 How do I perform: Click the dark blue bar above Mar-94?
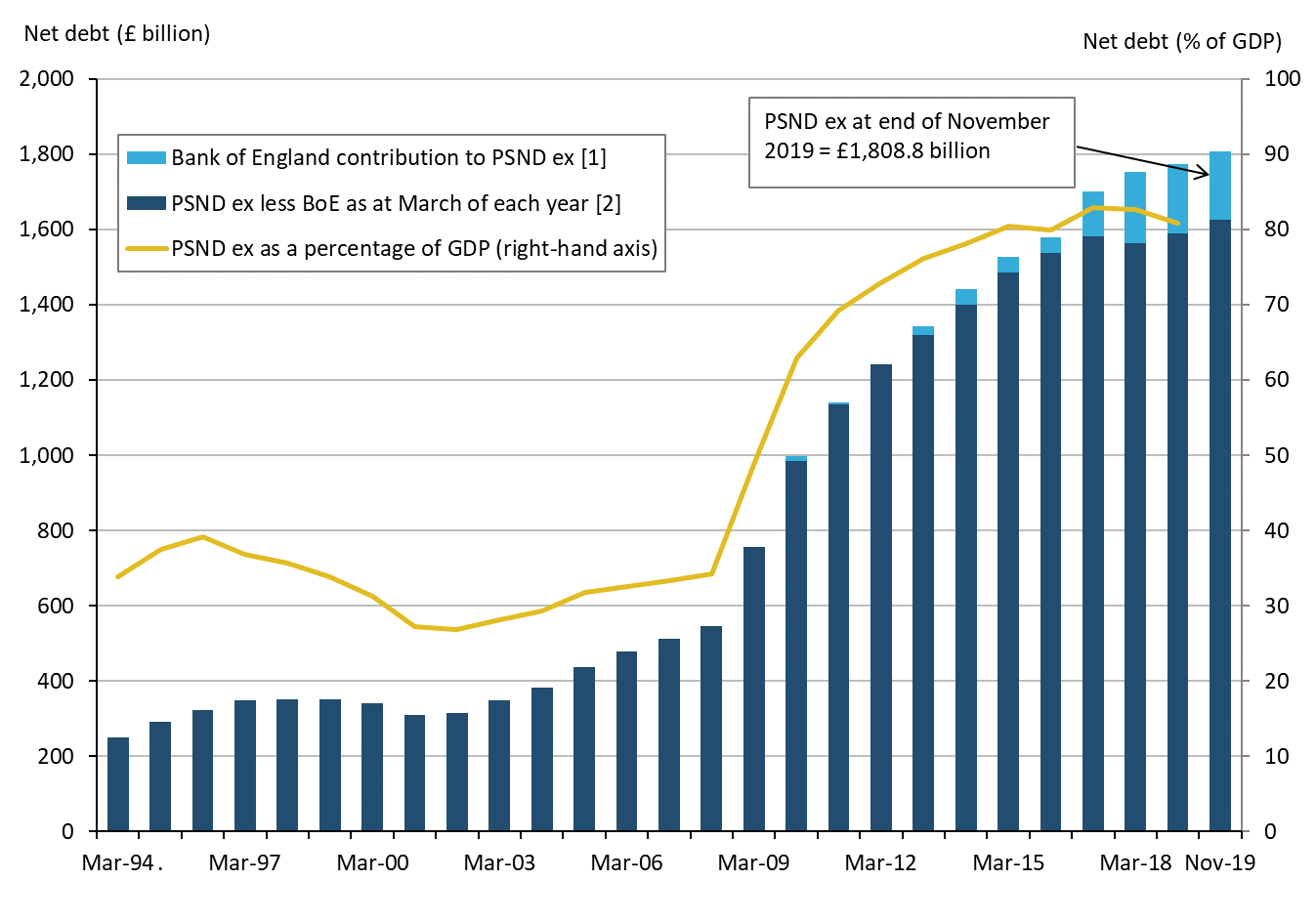[x=118, y=784]
